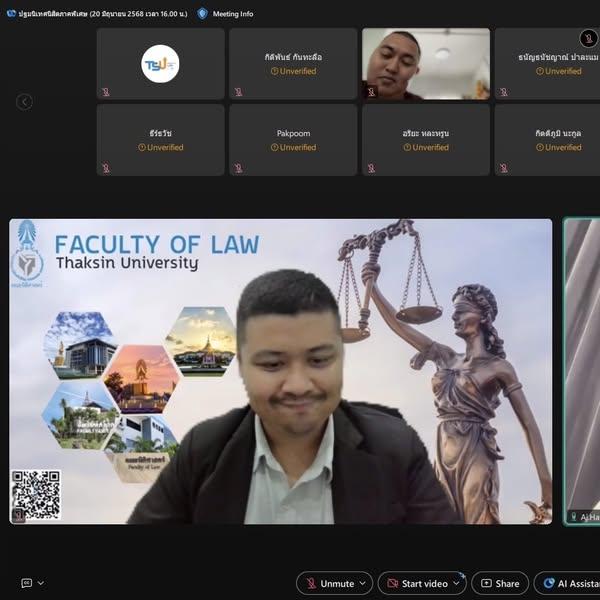Click Unverified label under อริยะ
The image size is (600, 600).
[426, 147]
